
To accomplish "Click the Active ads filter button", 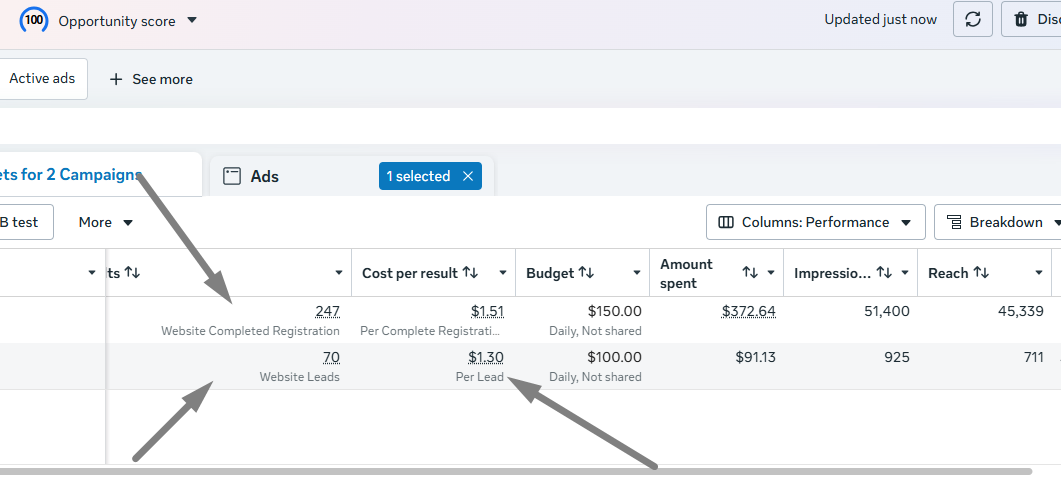I will [42, 78].
